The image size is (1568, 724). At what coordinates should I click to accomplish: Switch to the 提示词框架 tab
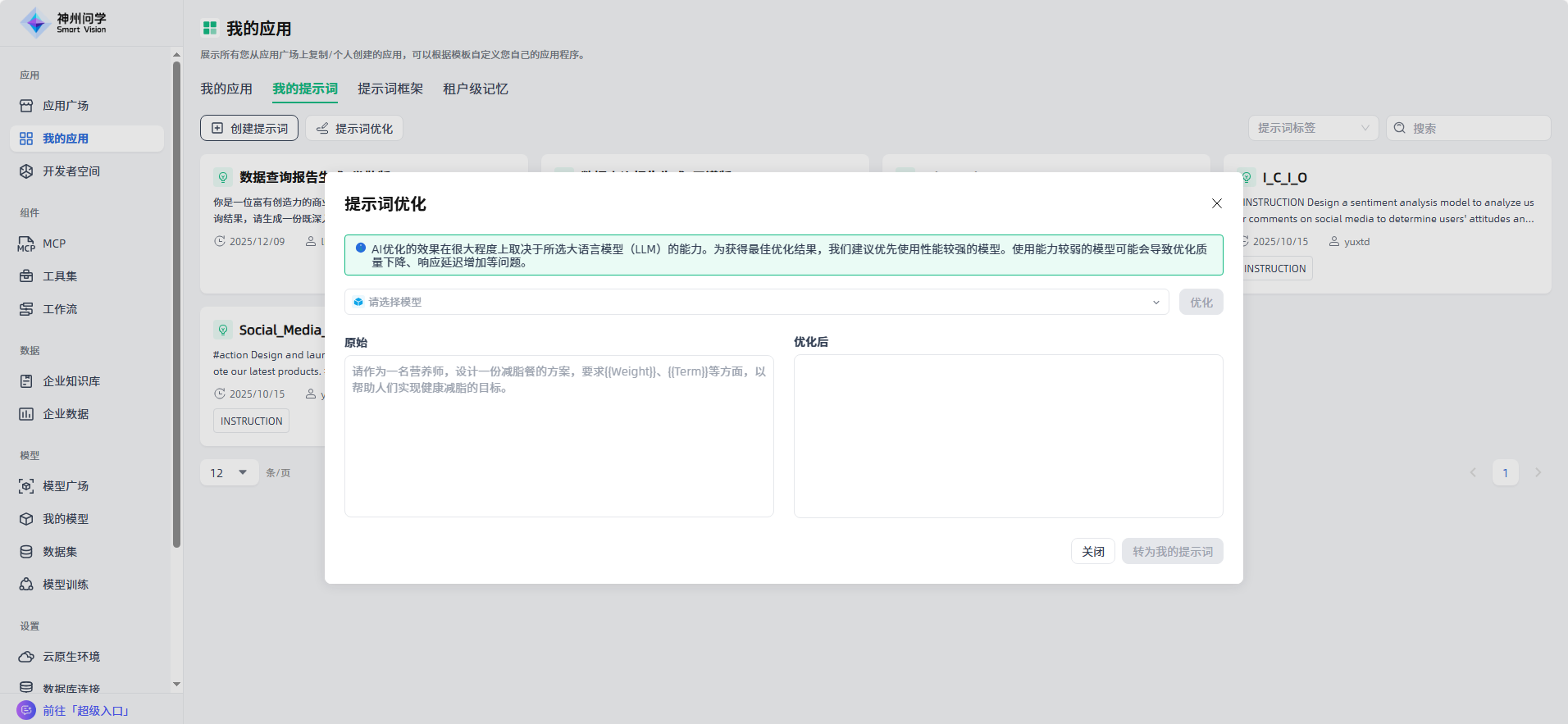pyautogui.click(x=390, y=89)
